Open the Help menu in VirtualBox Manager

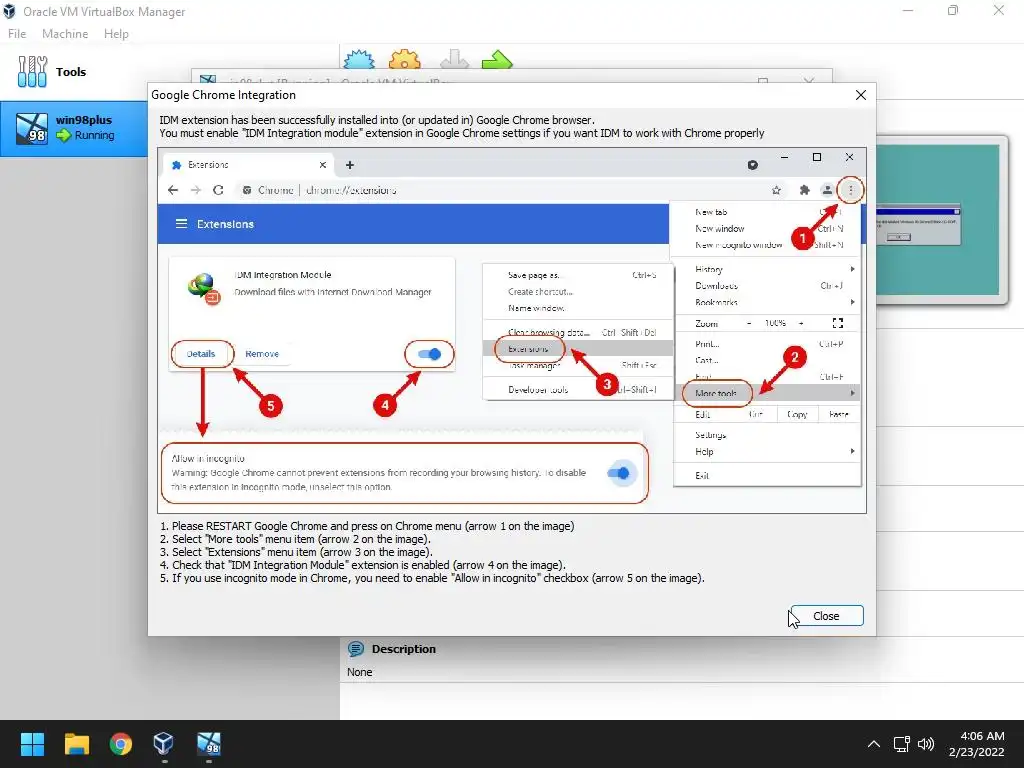116,34
